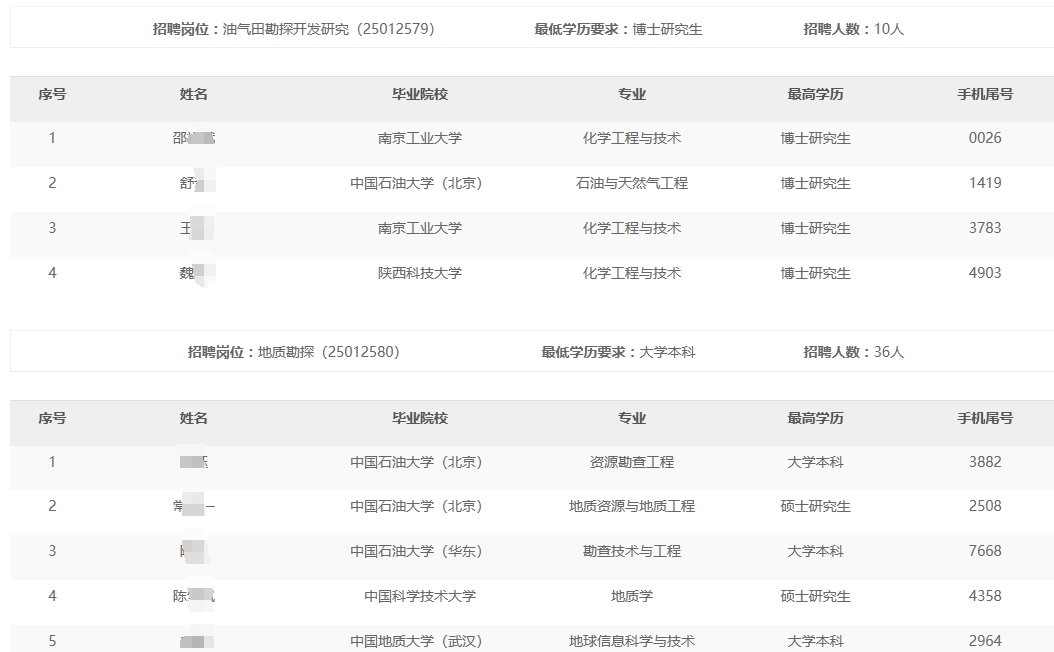The height and width of the screenshot is (652, 1054).
Task: Click the phone tail number 4903
Action: point(985,273)
